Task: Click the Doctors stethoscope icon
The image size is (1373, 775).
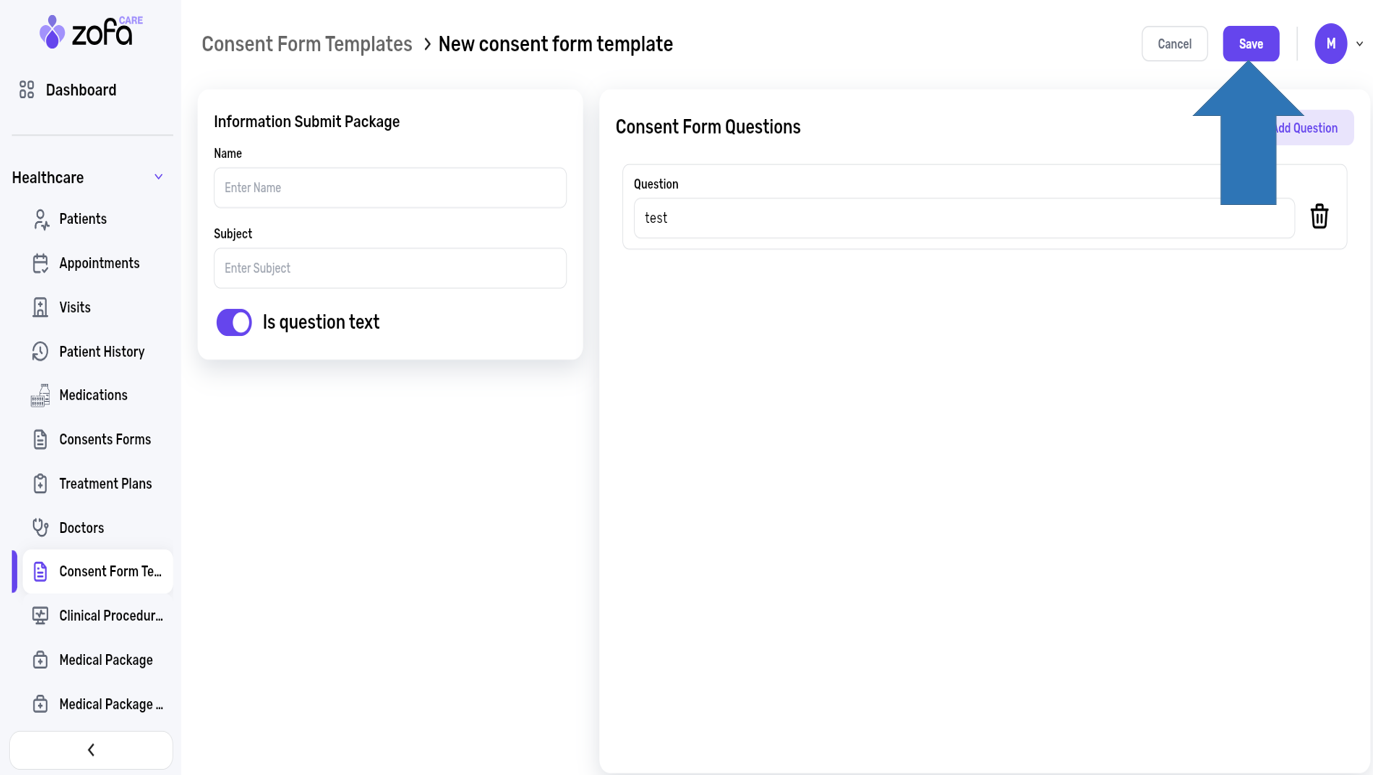Action: [x=40, y=527]
